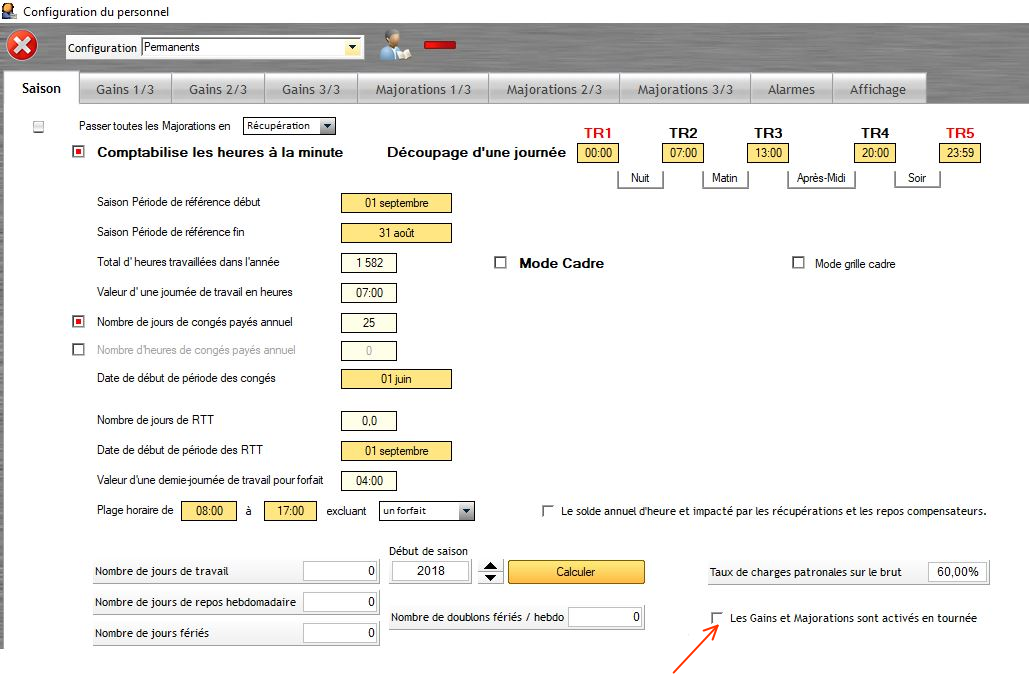
Task: Click the 07:00 journée de travail field
Action: click(x=369, y=293)
